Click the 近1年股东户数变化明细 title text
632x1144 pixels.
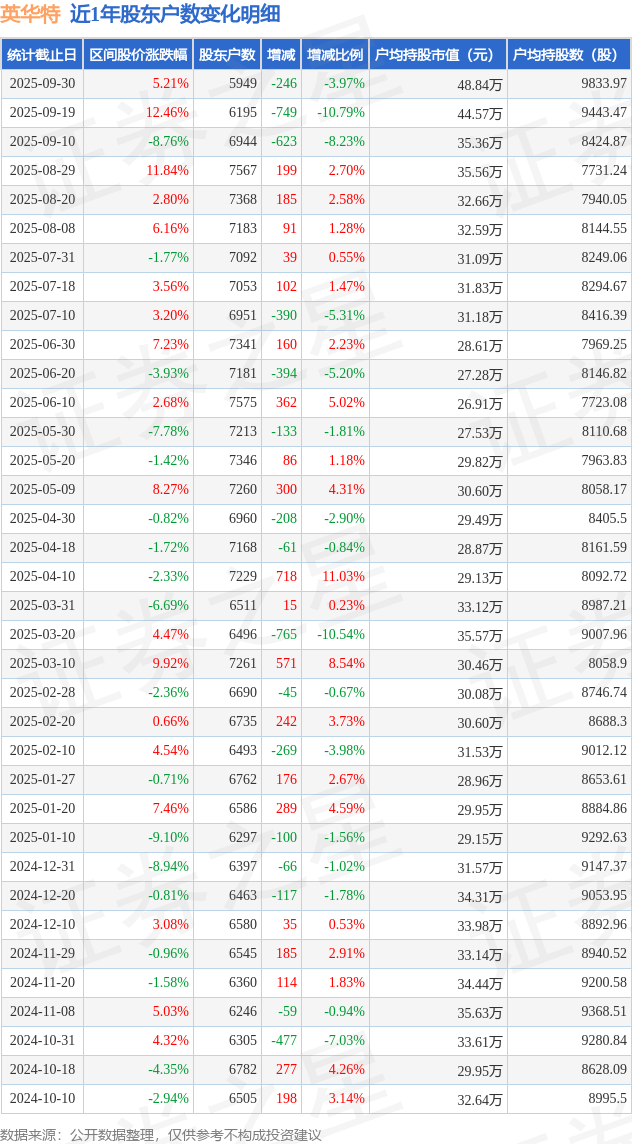tap(175, 14)
